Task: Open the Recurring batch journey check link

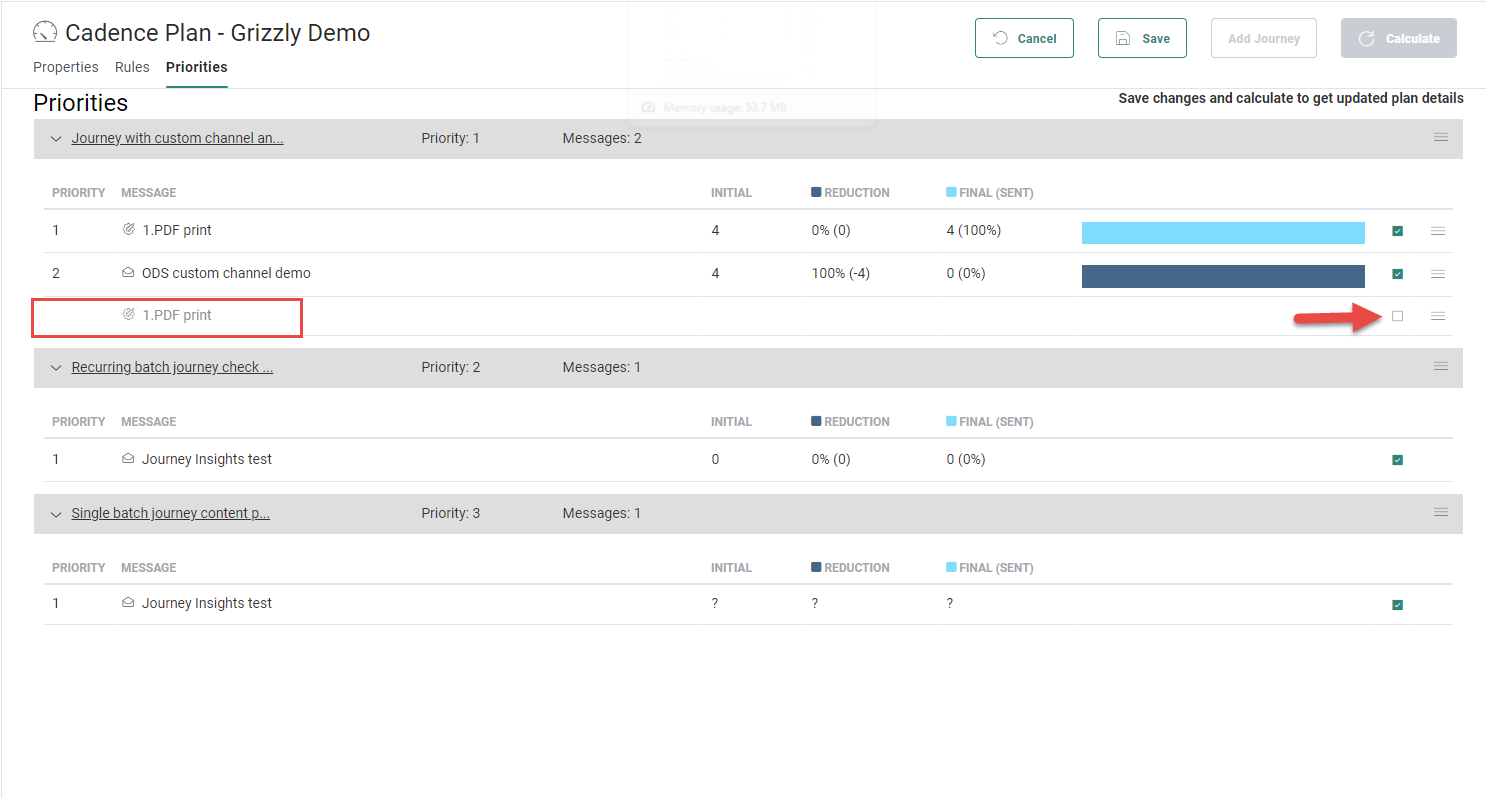Action: click(x=172, y=367)
